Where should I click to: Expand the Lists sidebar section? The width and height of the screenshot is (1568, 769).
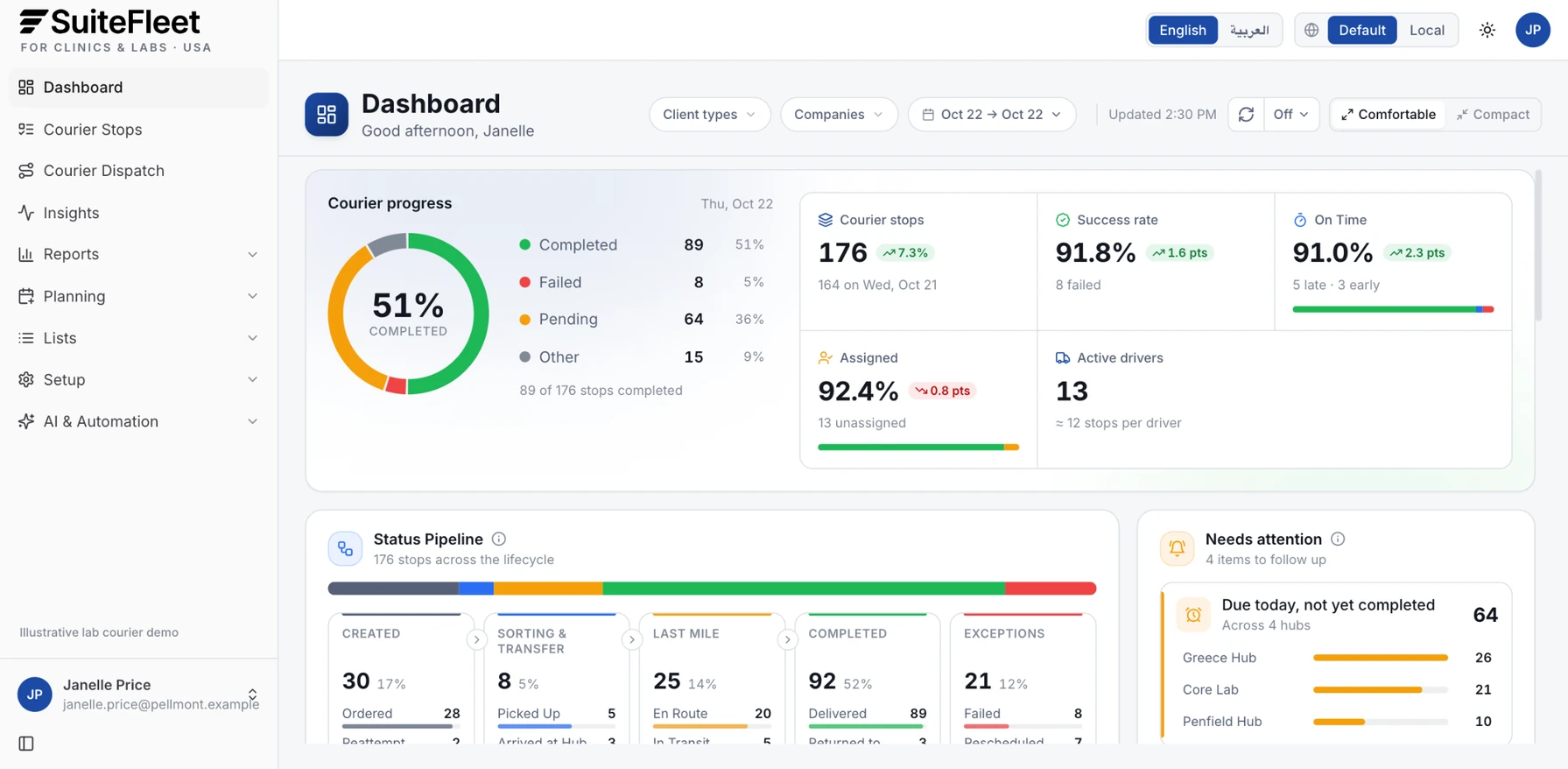(138, 338)
